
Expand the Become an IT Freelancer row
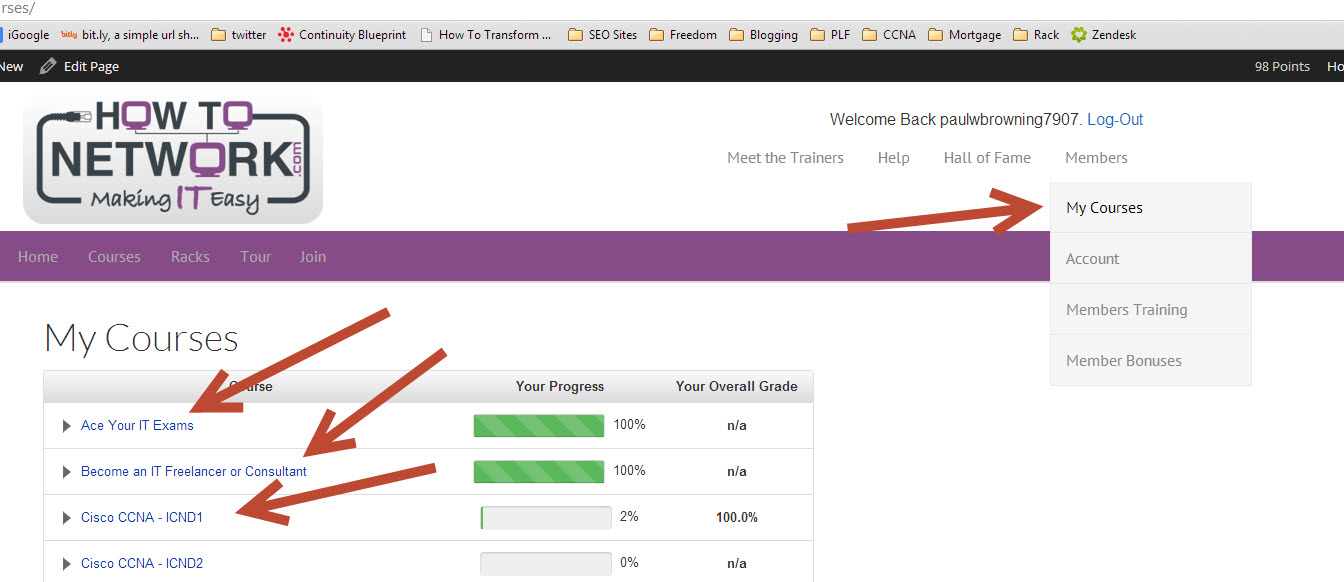(x=67, y=472)
